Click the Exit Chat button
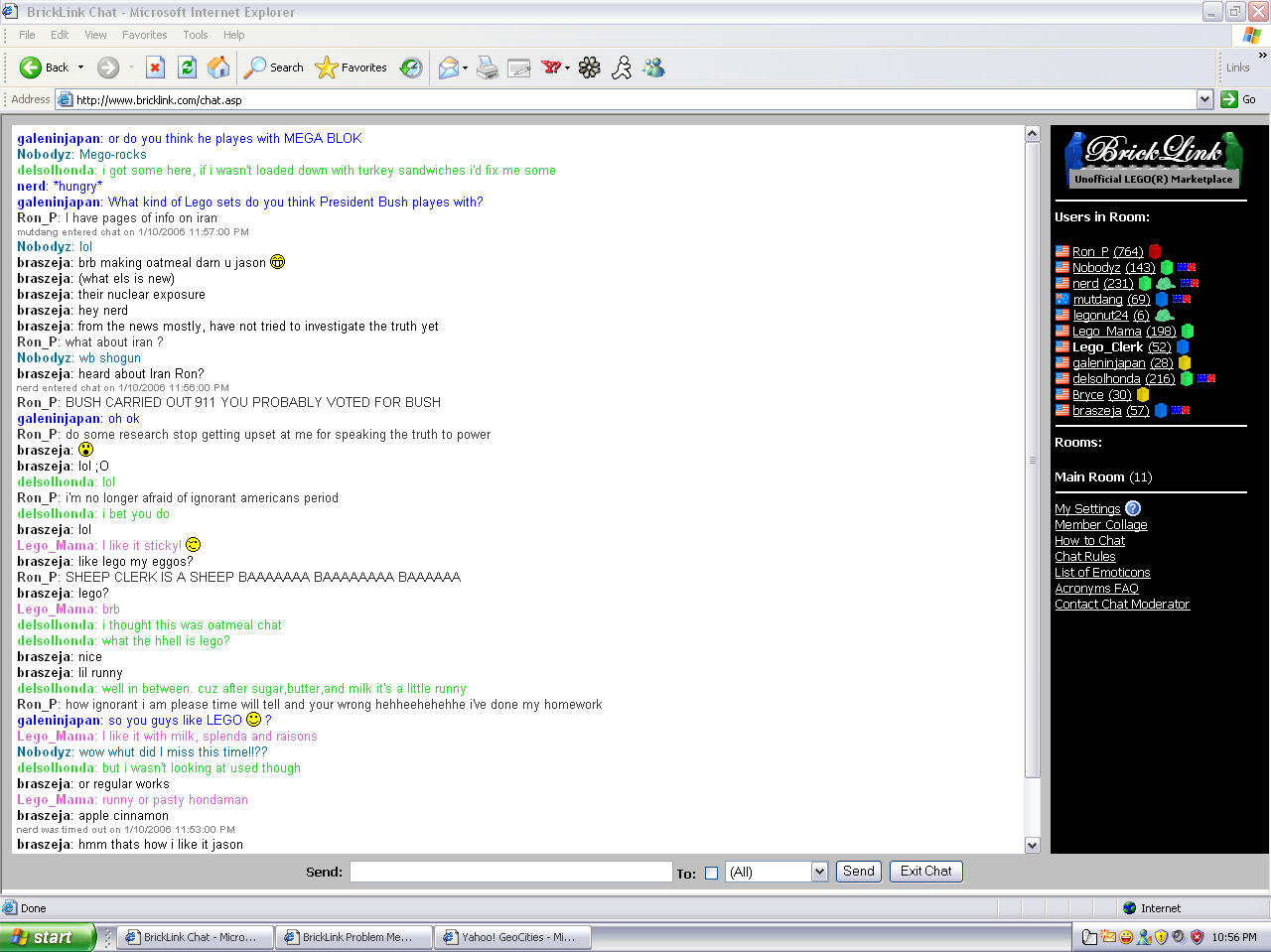 tap(925, 871)
